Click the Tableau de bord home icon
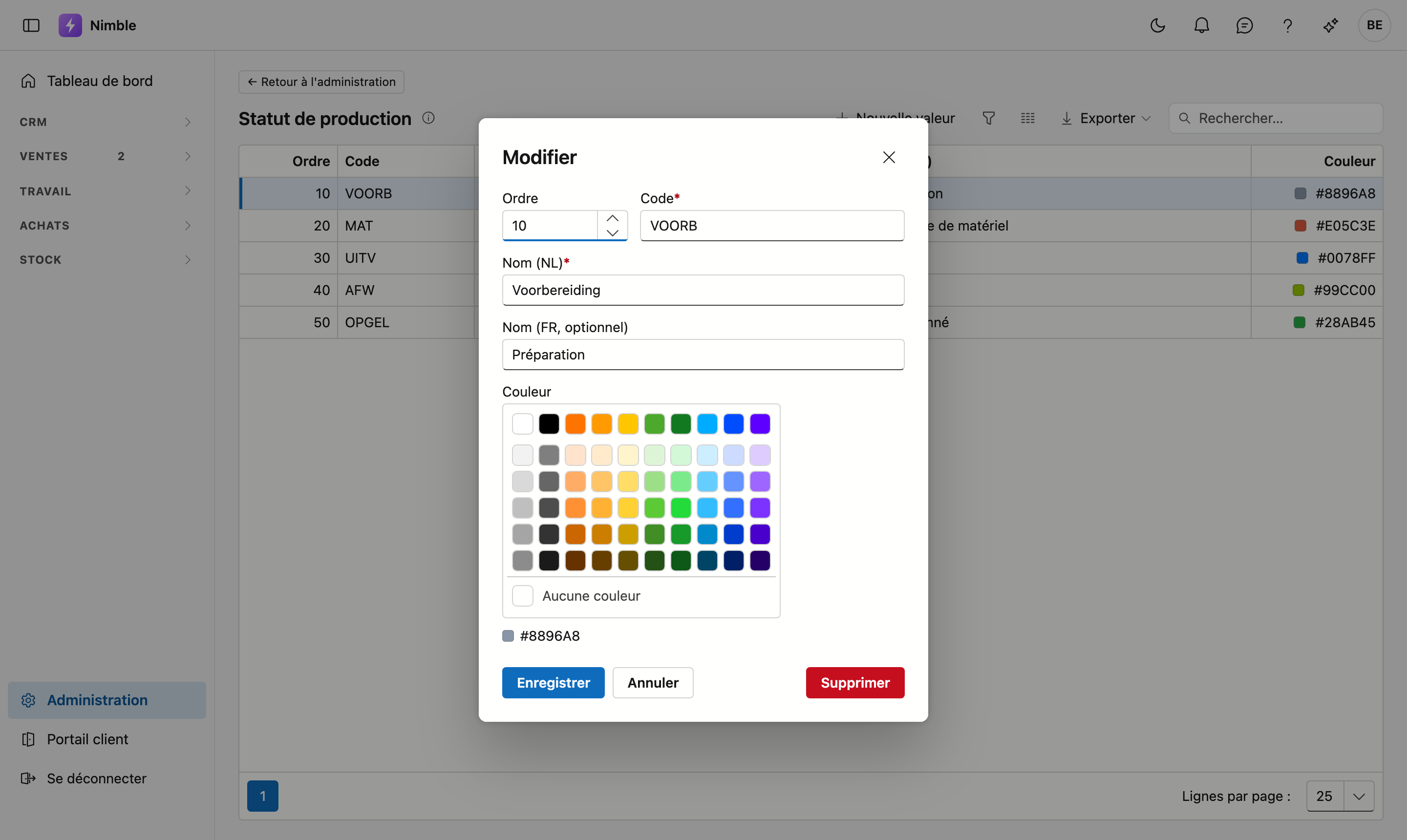 click(28, 81)
